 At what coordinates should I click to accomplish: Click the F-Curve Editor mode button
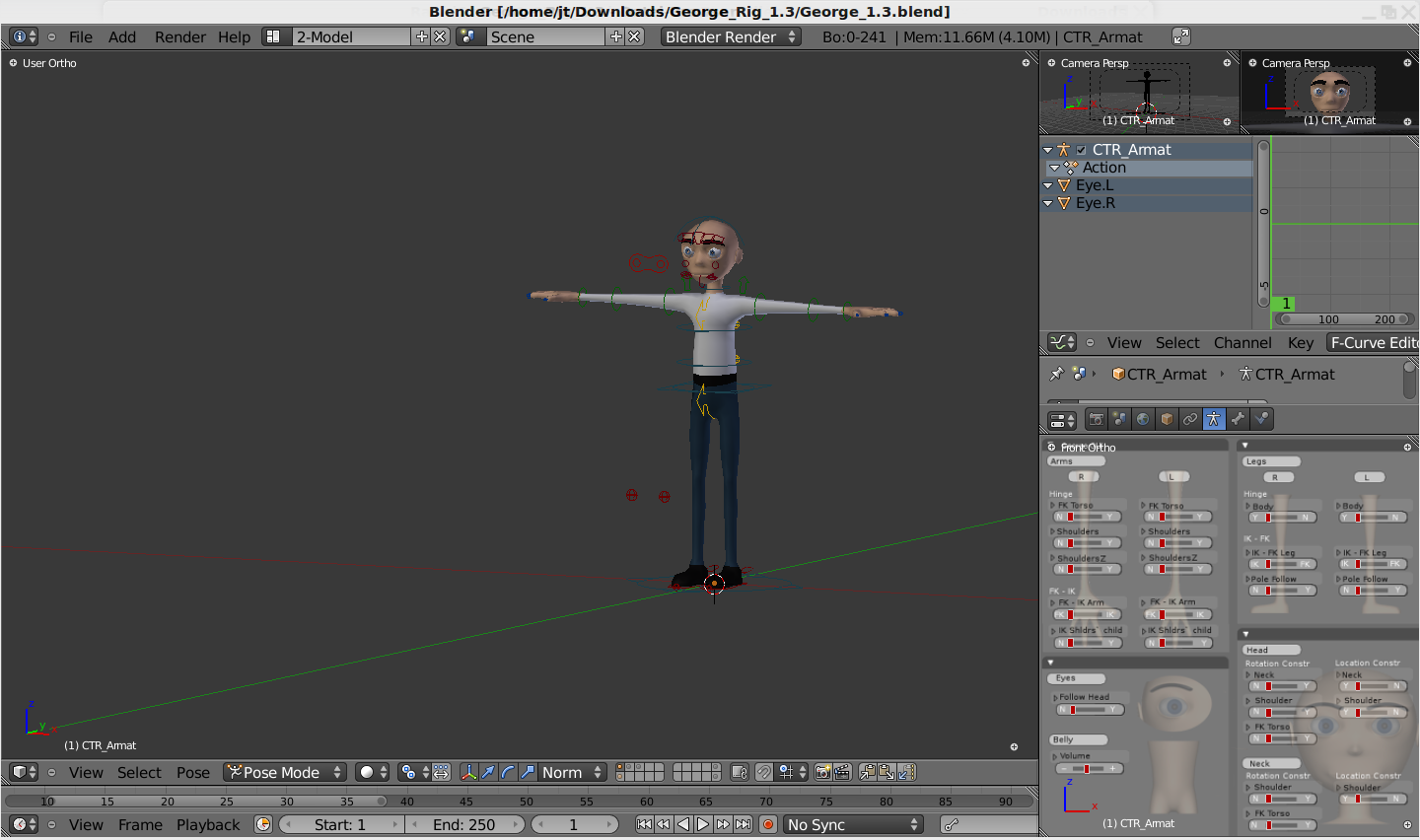click(1373, 343)
